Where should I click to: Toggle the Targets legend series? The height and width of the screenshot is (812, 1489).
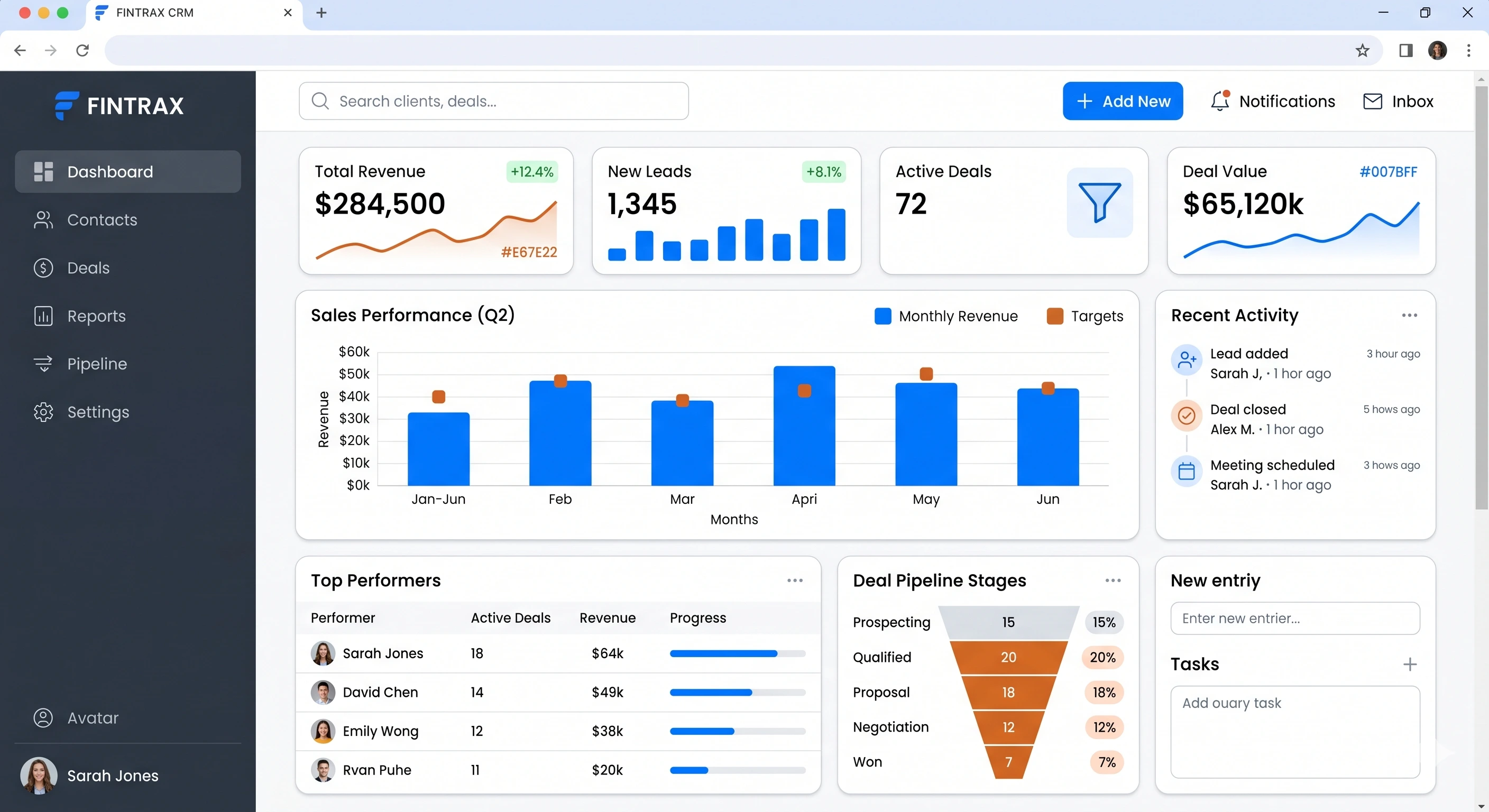pyautogui.click(x=1085, y=316)
